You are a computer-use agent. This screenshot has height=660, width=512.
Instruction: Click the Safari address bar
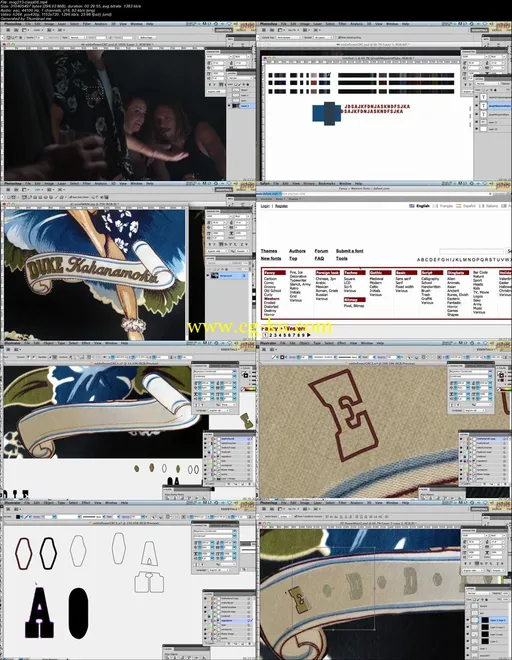coord(375,194)
